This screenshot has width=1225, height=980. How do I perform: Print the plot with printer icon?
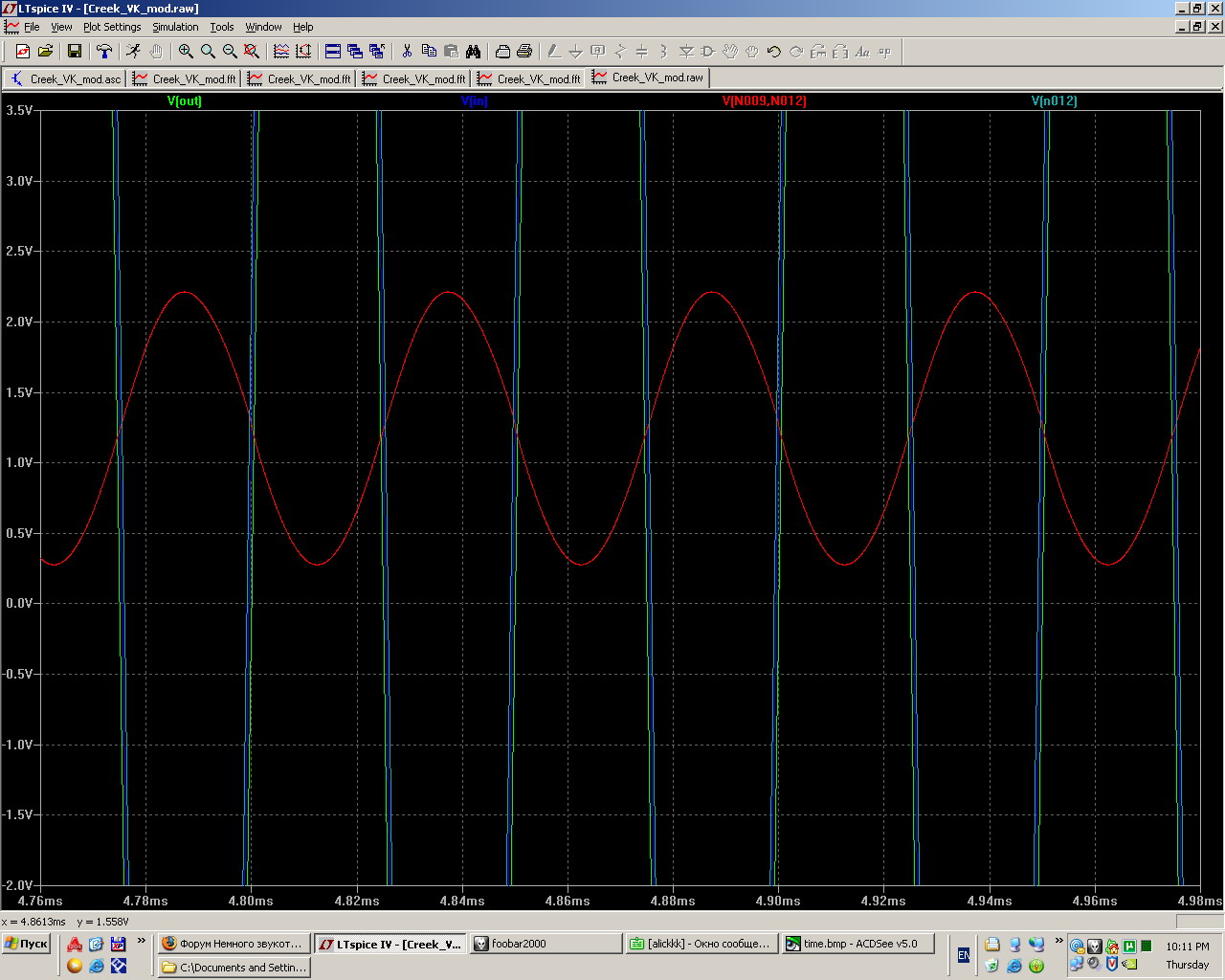[x=524, y=52]
